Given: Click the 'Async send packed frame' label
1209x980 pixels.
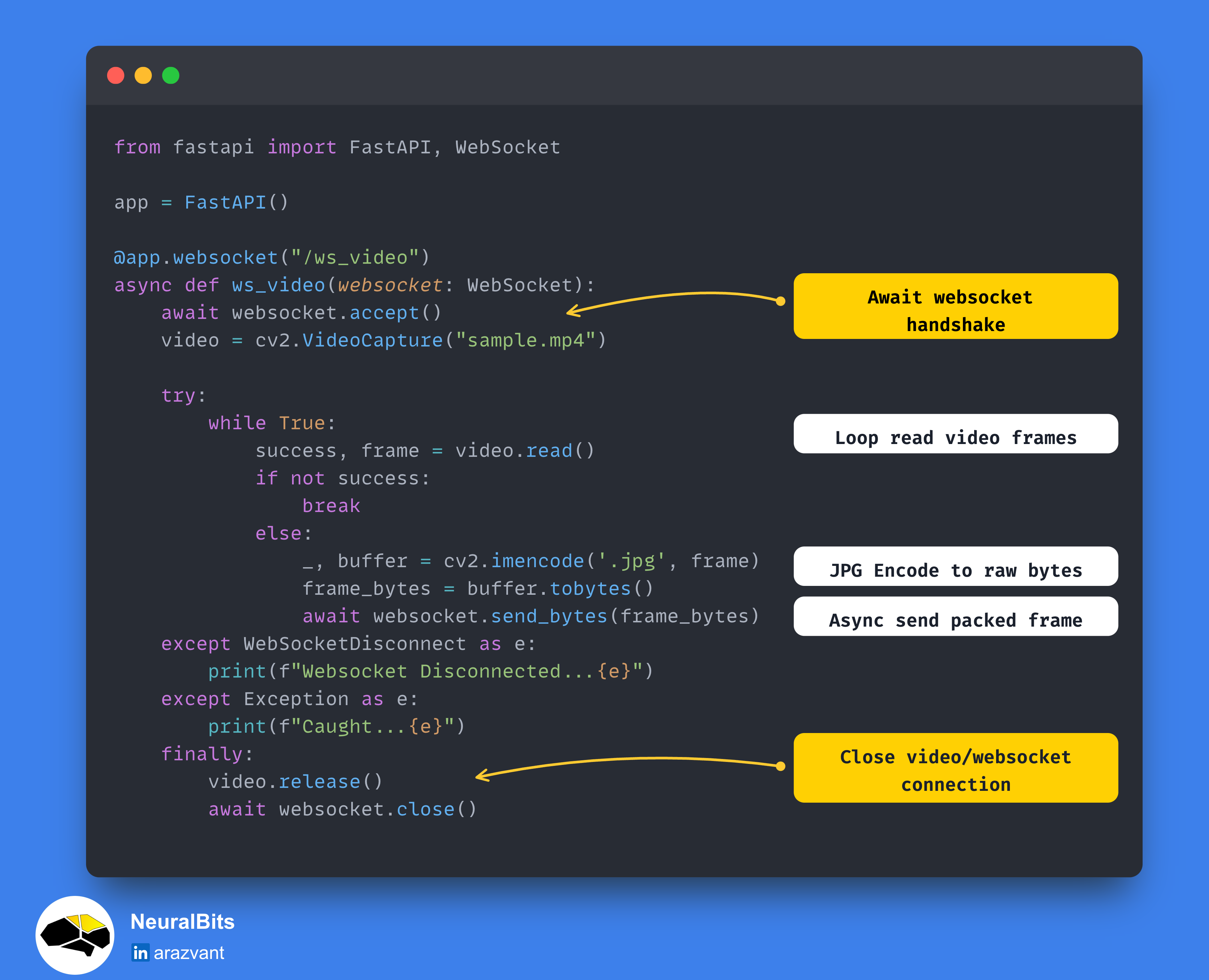Looking at the screenshot, I should 955,616.
